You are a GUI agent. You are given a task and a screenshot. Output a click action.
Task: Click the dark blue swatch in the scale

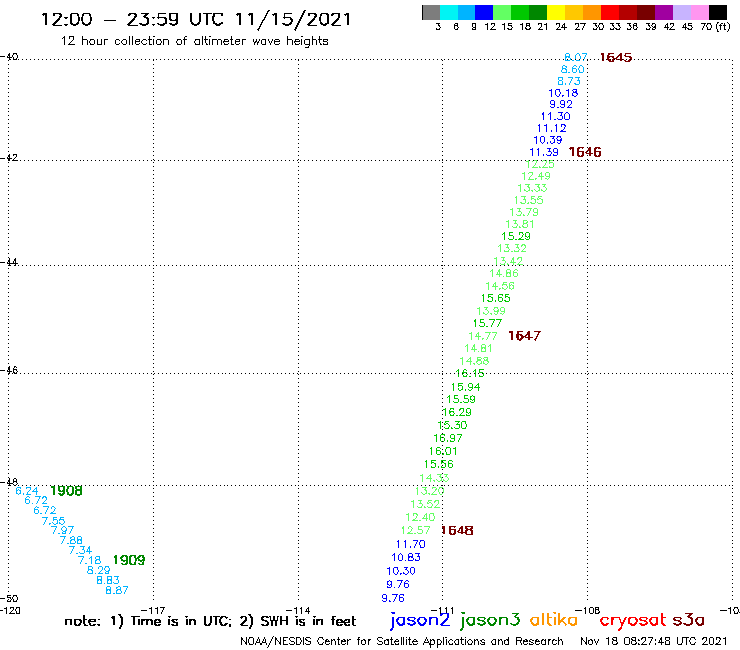484,12
